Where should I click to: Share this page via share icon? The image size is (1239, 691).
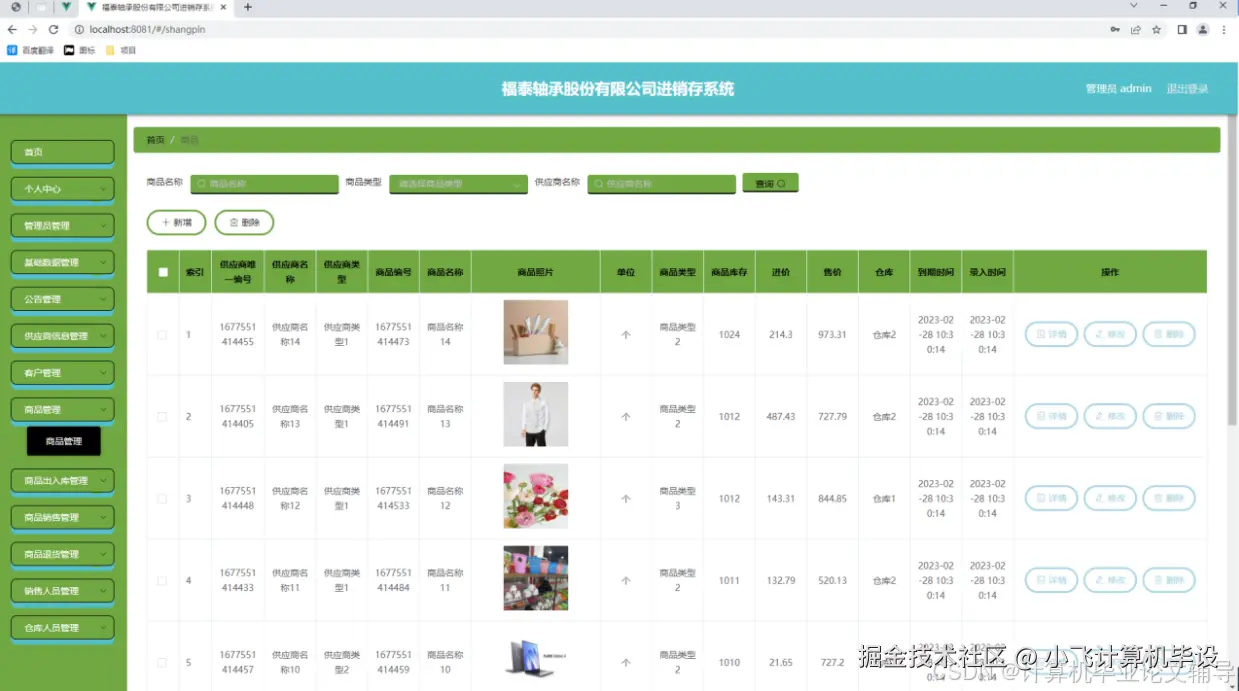[x=1136, y=30]
